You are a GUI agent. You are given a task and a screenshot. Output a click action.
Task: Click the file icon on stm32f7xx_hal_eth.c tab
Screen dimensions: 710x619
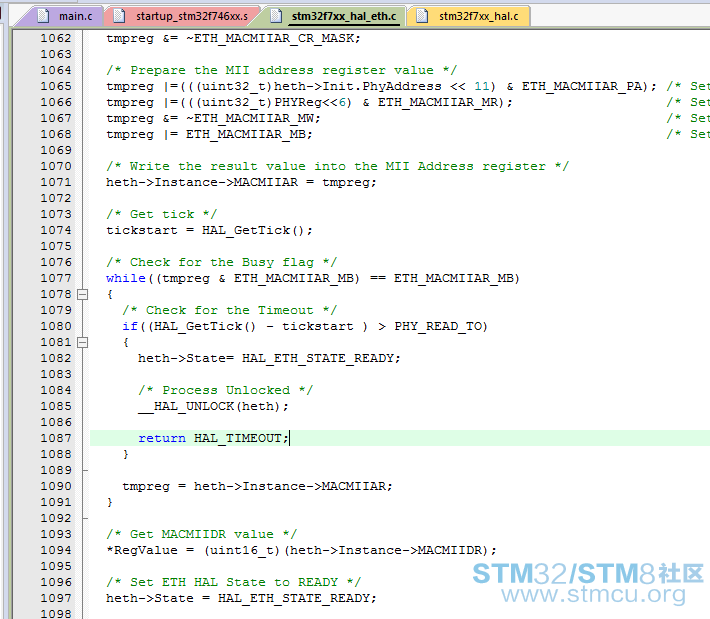point(276,16)
